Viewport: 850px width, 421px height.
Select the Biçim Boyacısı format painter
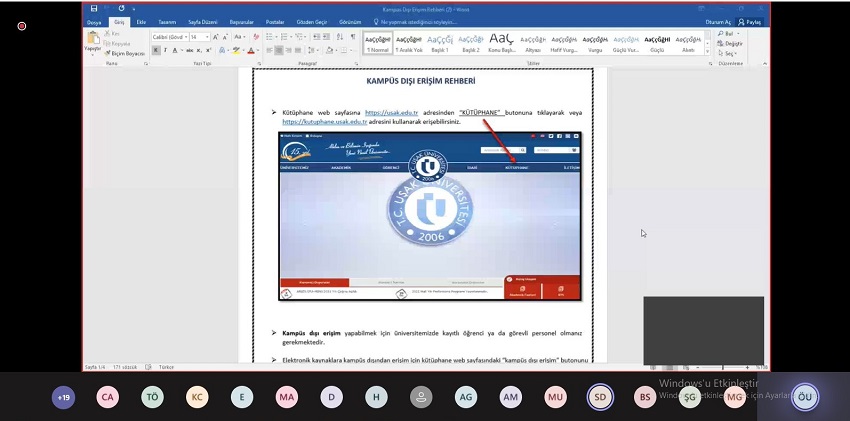[125, 53]
